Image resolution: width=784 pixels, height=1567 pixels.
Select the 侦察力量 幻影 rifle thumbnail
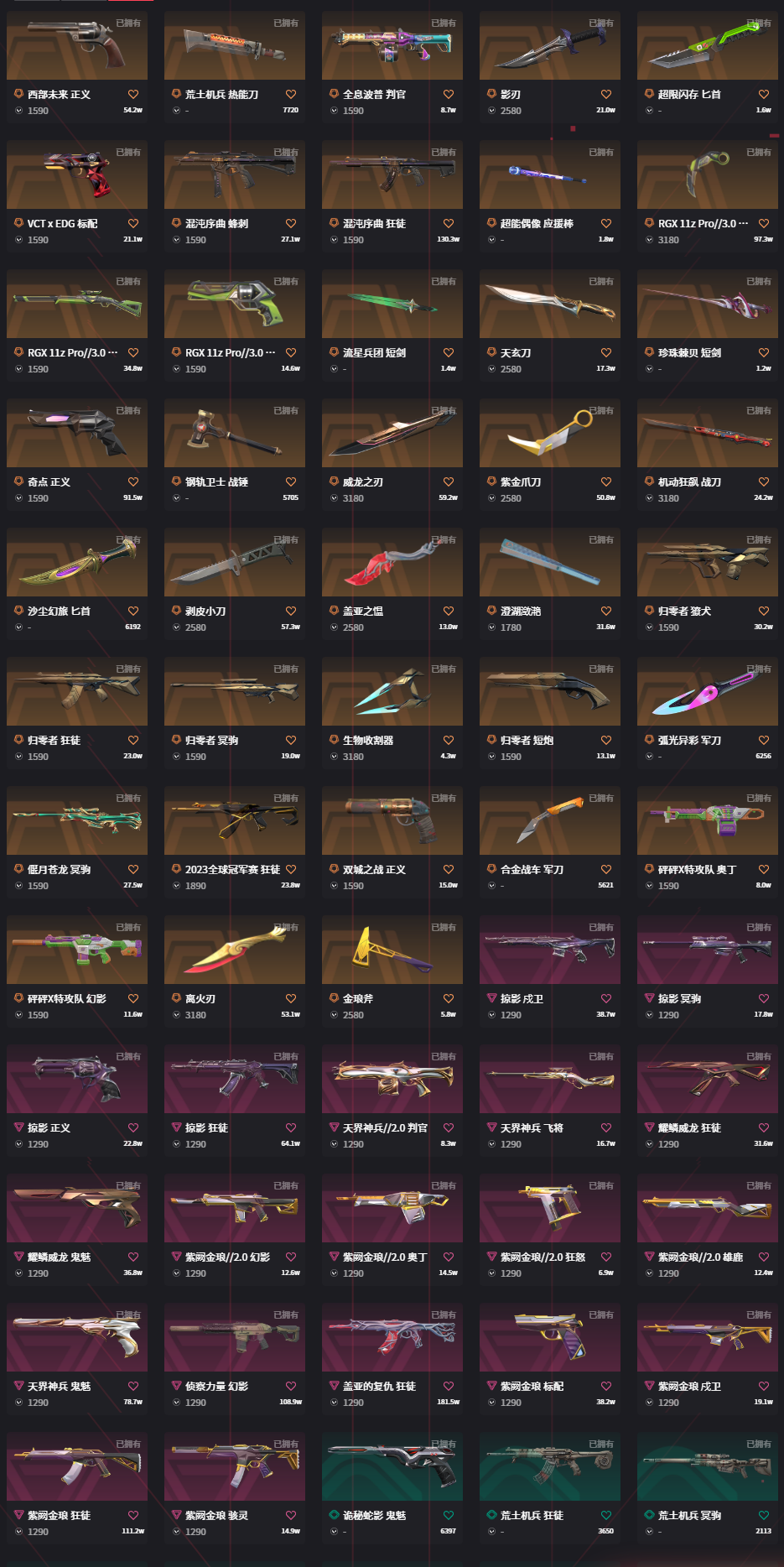235,1337
